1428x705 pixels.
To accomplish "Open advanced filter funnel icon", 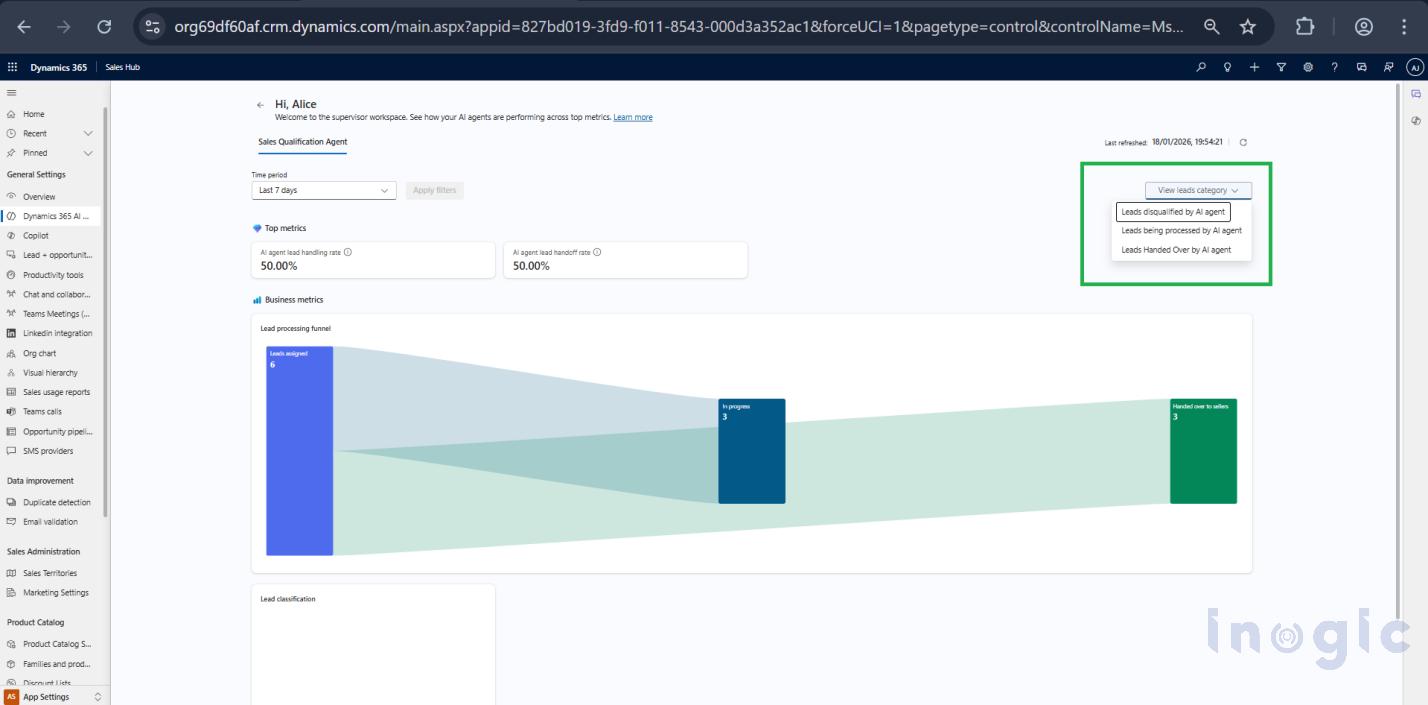I will point(1281,67).
